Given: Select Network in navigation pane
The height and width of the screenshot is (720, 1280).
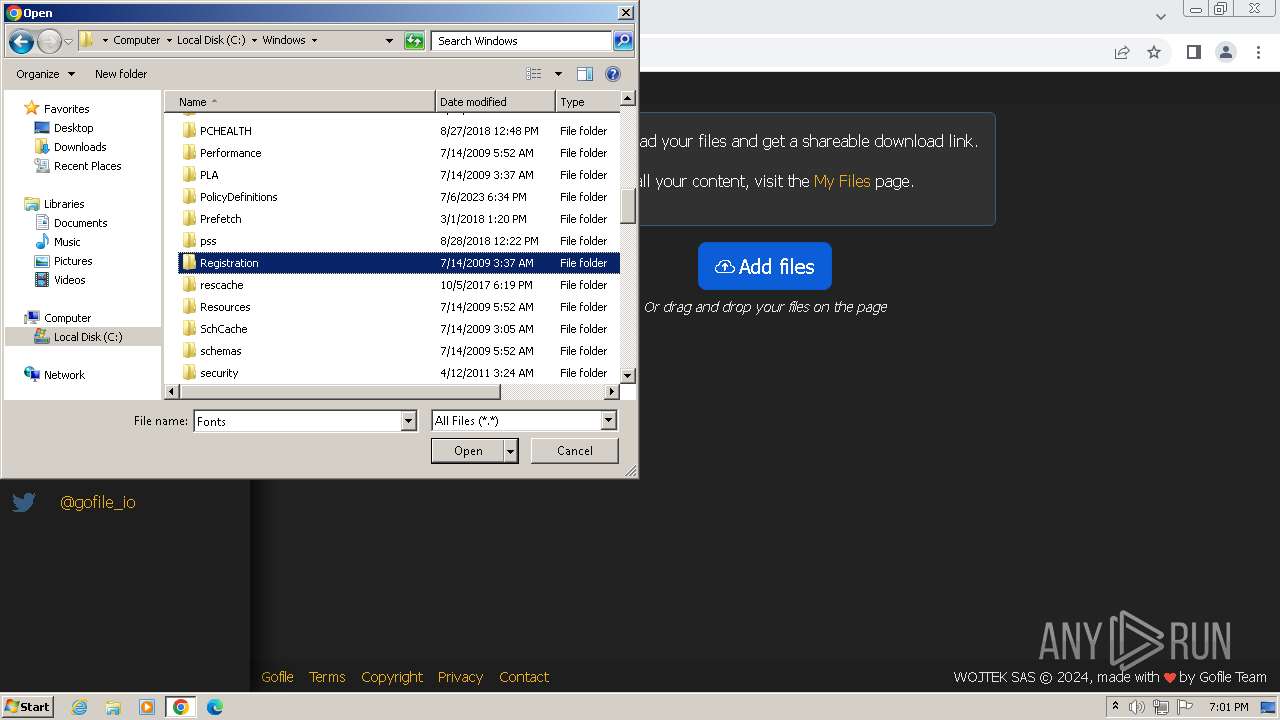Looking at the screenshot, I should click(x=55, y=375).
